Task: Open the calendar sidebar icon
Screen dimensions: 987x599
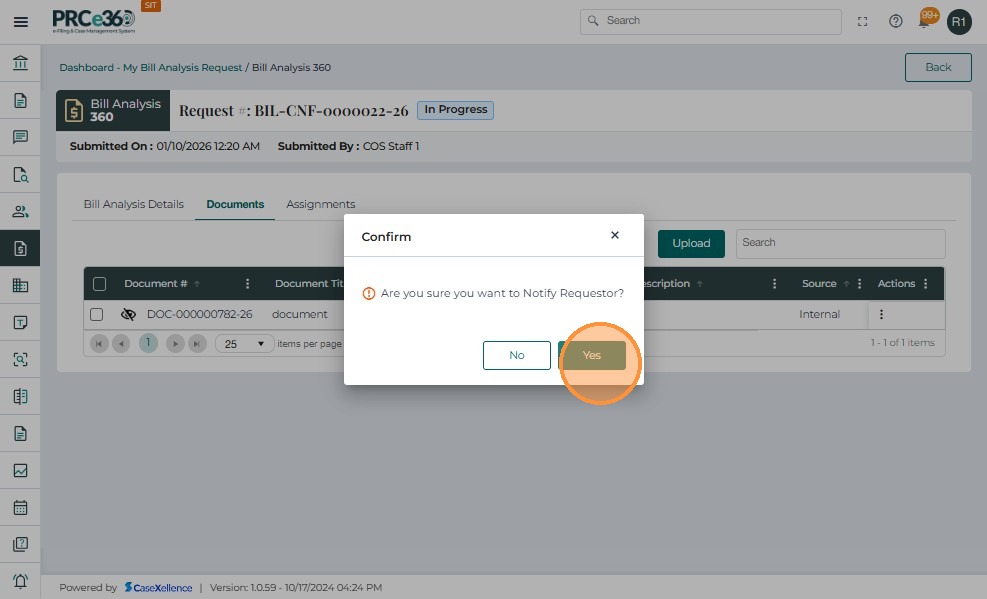Action: [x=20, y=507]
